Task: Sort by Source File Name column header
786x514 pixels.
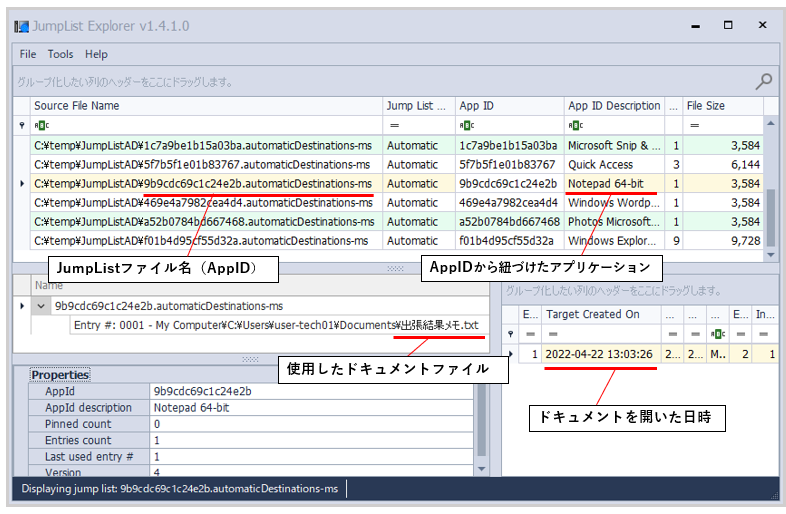Action: [206, 106]
